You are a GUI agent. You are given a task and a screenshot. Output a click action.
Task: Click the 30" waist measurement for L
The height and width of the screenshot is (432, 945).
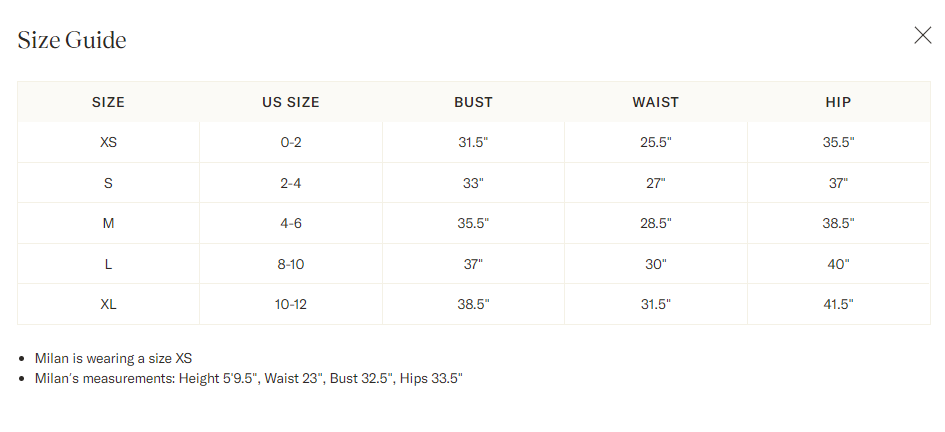pyautogui.click(x=656, y=264)
